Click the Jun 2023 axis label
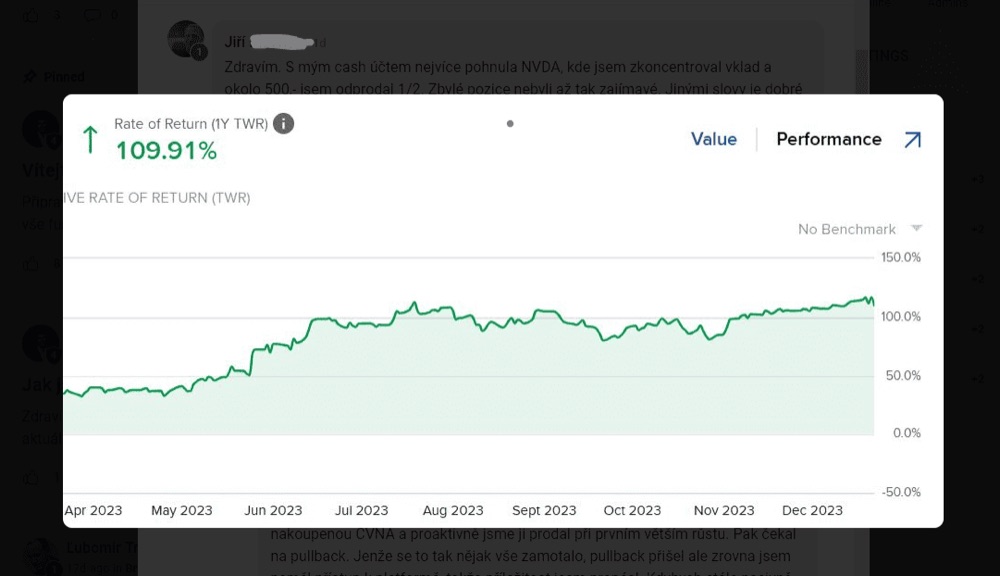Viewport: 1000px width, 576px height. [273, 510]
